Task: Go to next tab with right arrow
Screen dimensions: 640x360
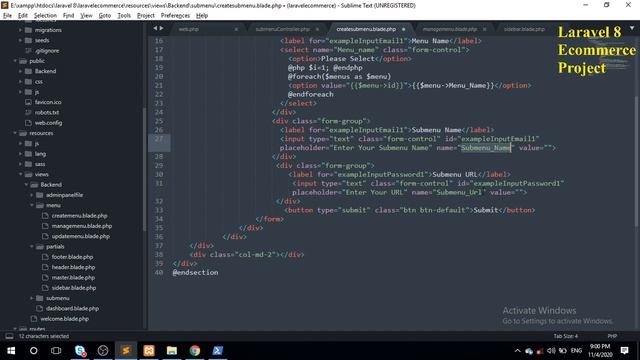Action: [x=162, y=28]
